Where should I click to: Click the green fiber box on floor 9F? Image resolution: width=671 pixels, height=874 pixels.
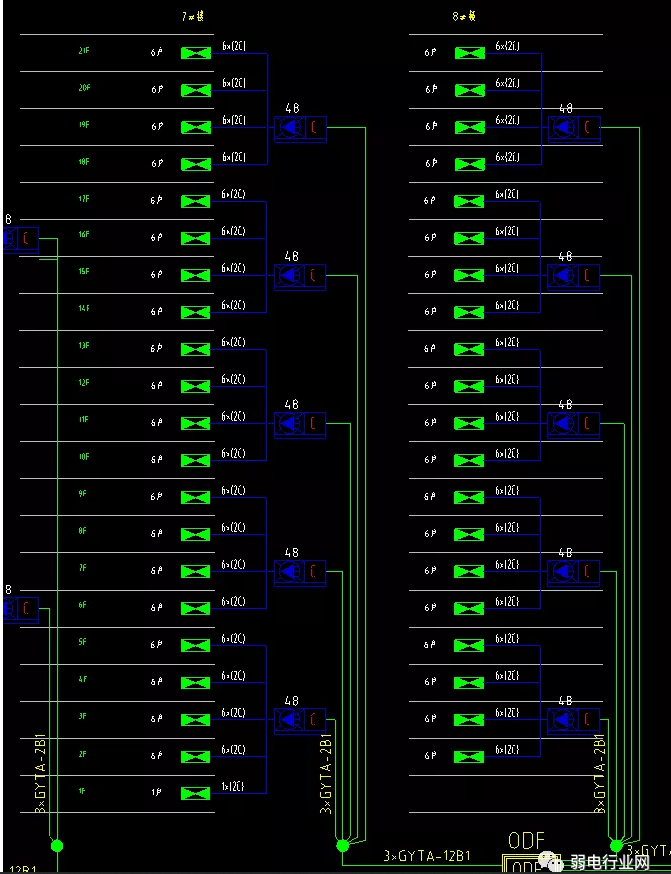pyautogui.click(x=196, y=497)
